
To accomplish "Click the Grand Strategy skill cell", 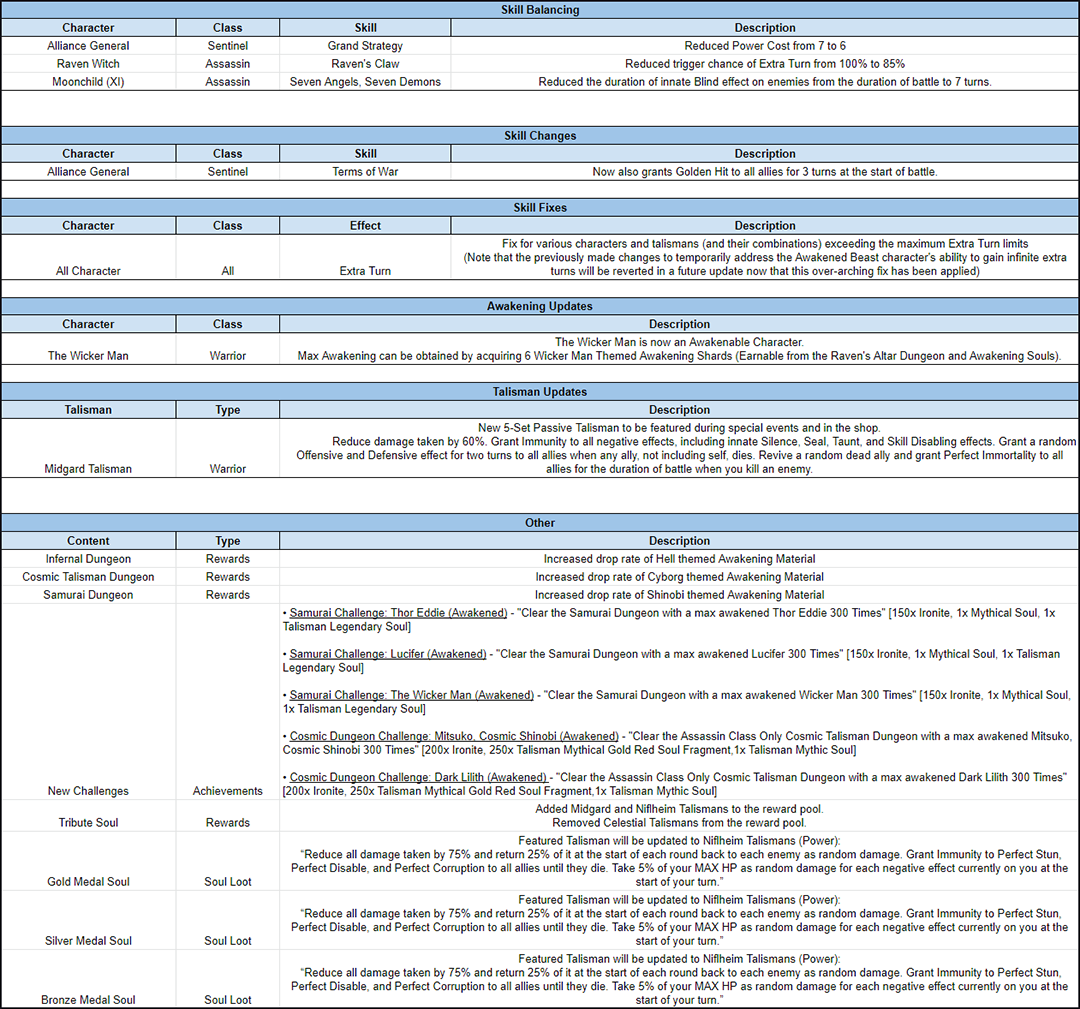I will tap(365, 46).
